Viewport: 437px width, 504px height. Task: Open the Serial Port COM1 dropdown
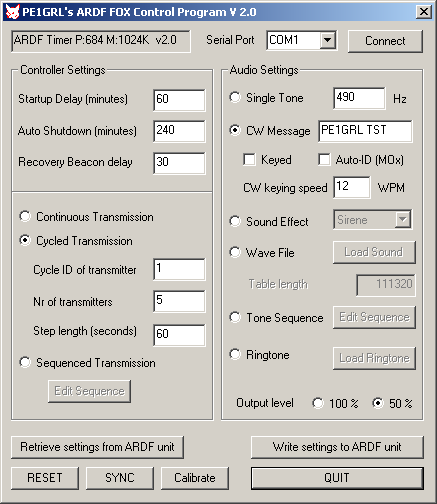coord(327,40)
